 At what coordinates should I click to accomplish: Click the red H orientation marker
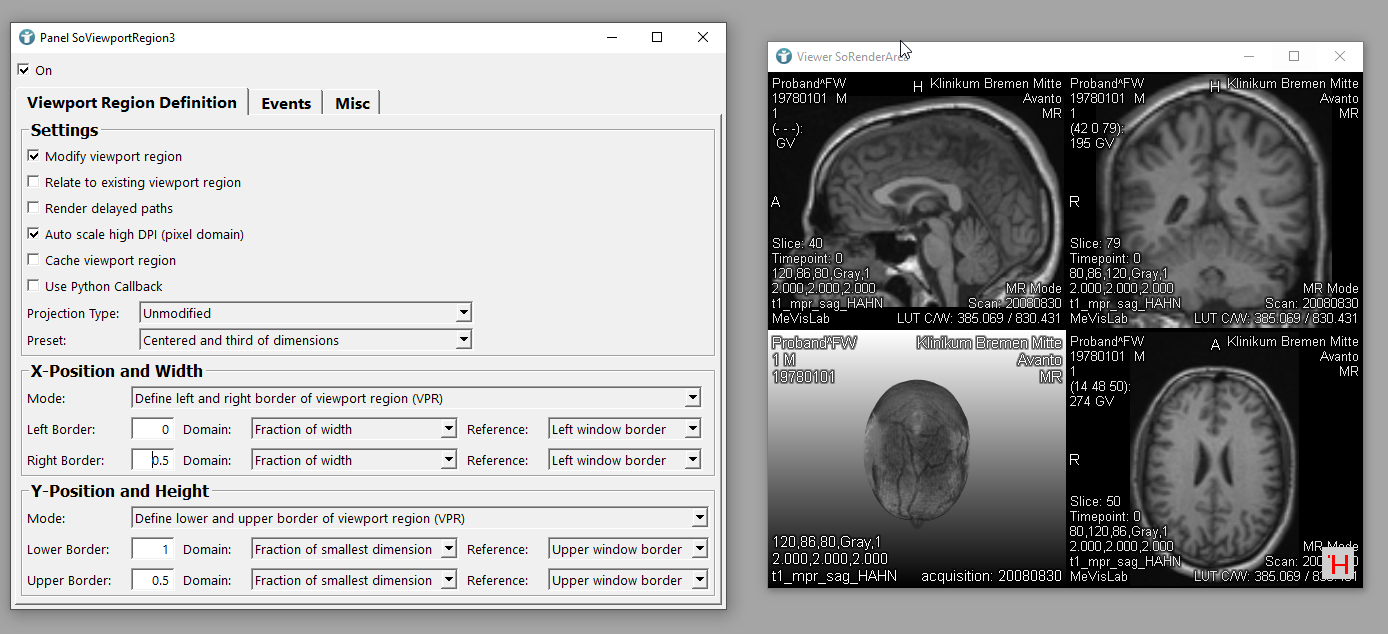[1339, 564]
